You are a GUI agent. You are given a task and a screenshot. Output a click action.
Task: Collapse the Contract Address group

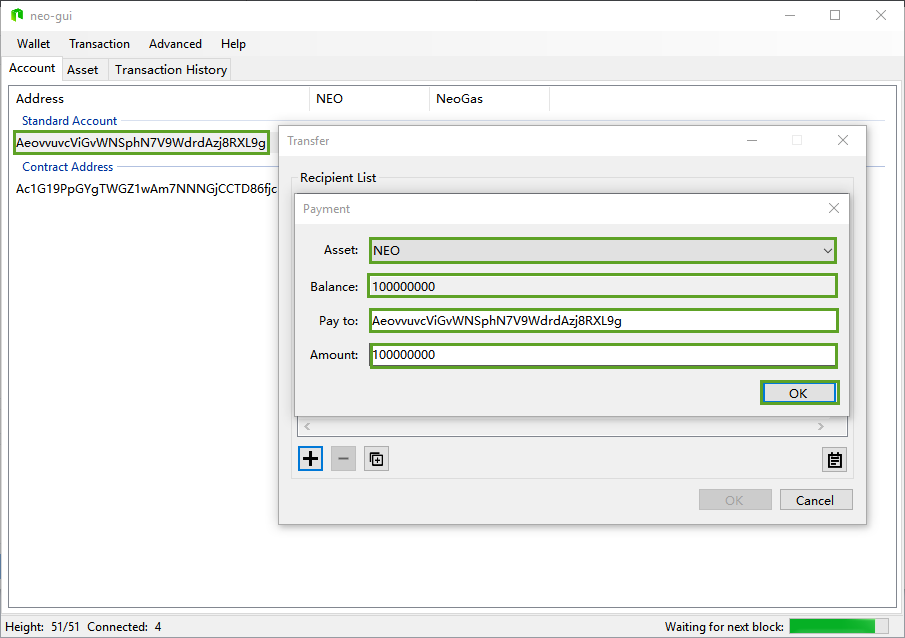pos(68,167)
